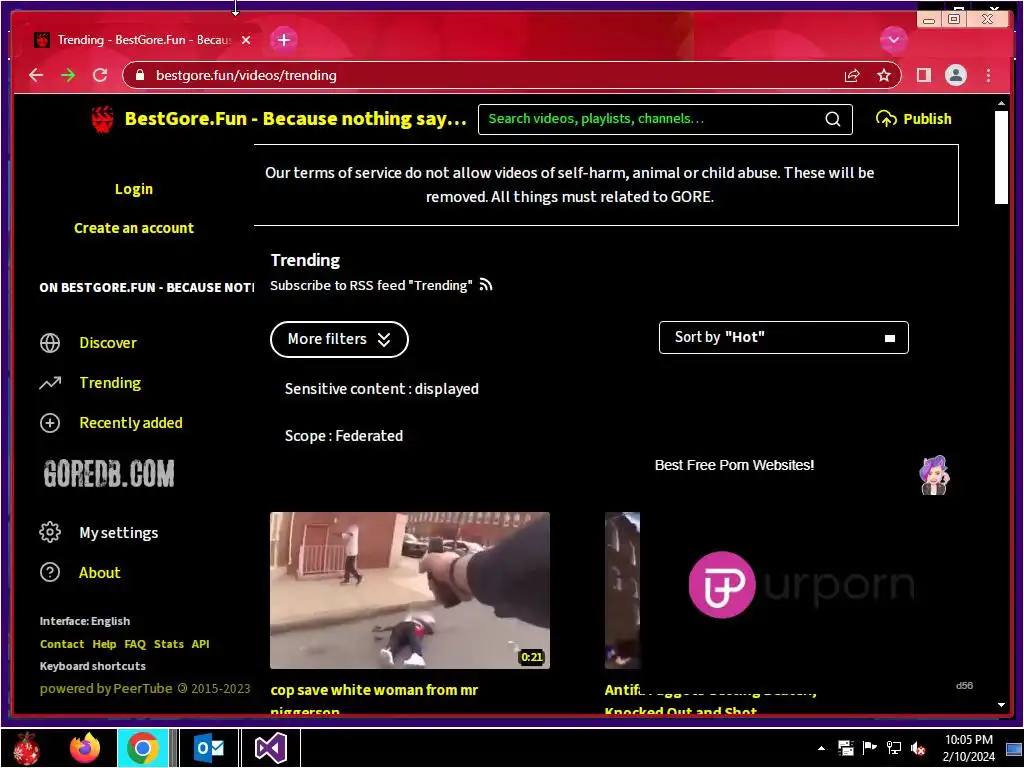Click the muted volume tray icon
Viewport: 1024px width, 768px height.
pyautogui.click(x=918, y=748)
